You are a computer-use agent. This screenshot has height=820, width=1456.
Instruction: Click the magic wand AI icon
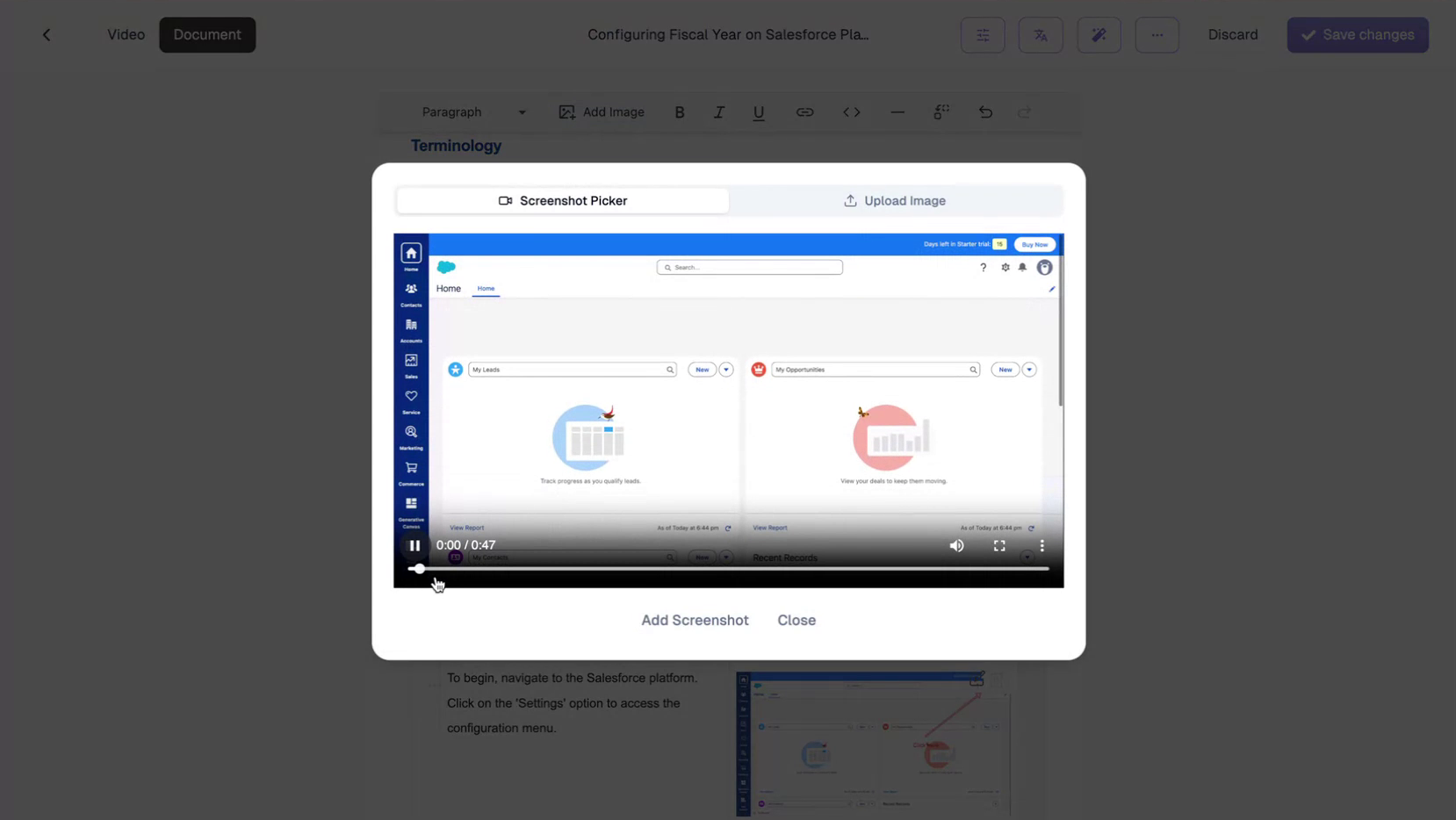click(x=1098, y=35)
